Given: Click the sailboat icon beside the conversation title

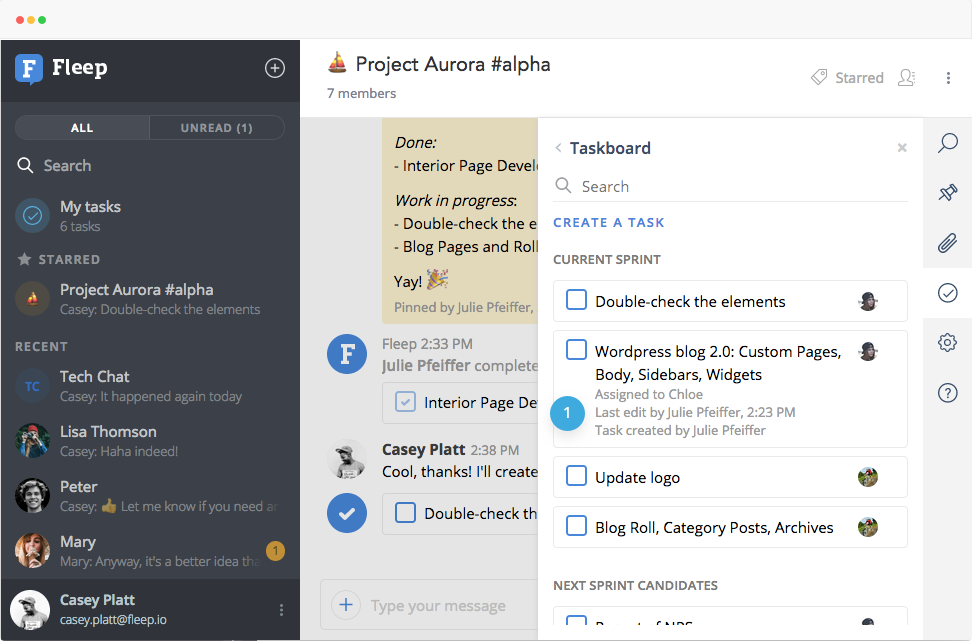Looking at the screenshot, I should (x=337, y=63).
